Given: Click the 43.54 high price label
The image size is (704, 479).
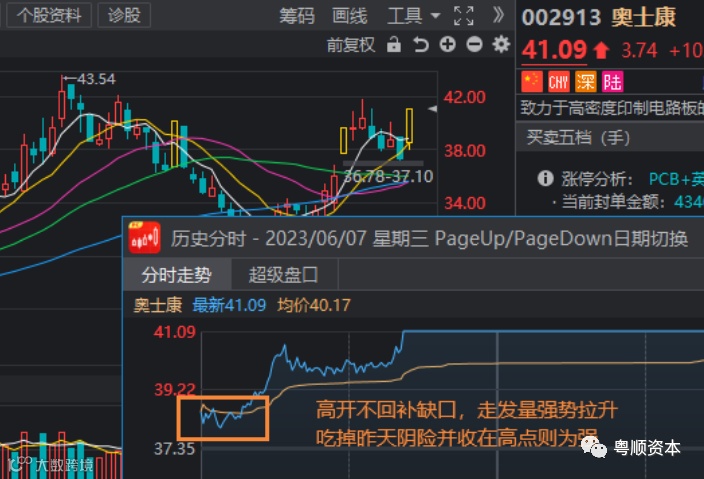Looking at the screenshot, I should point(96,79).
